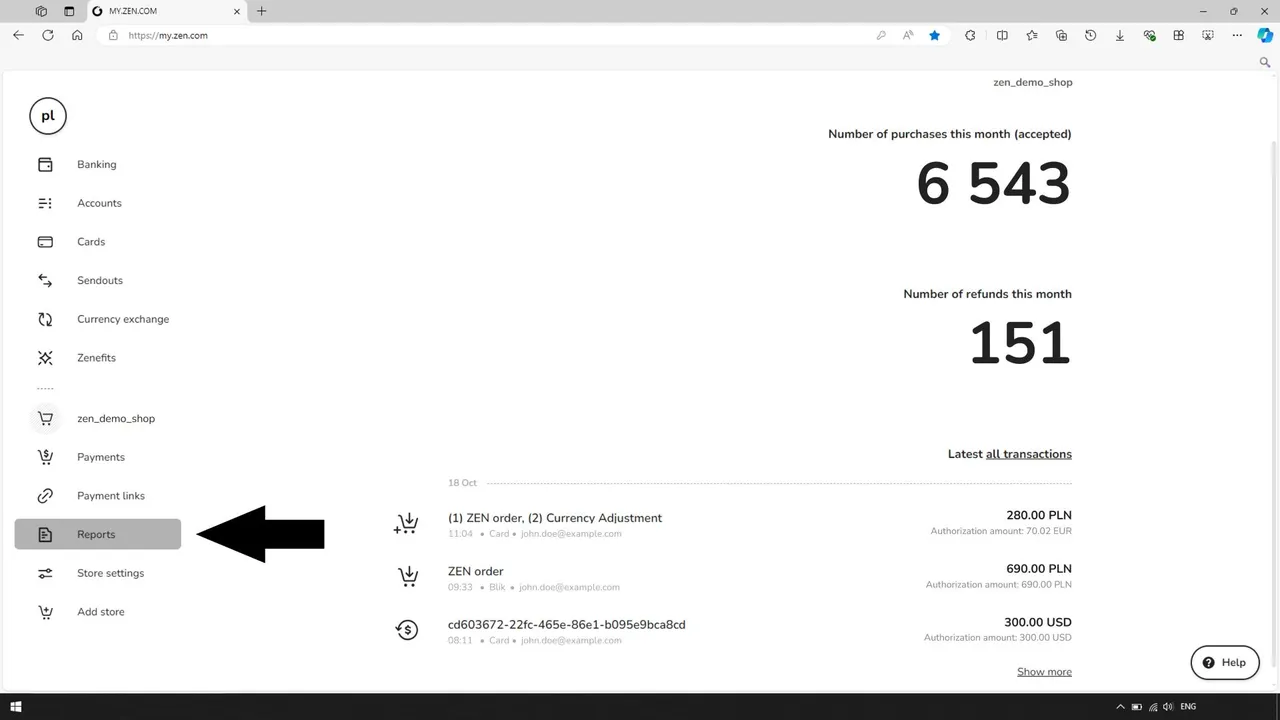Open Payment links chain icon

coord(45,496)
